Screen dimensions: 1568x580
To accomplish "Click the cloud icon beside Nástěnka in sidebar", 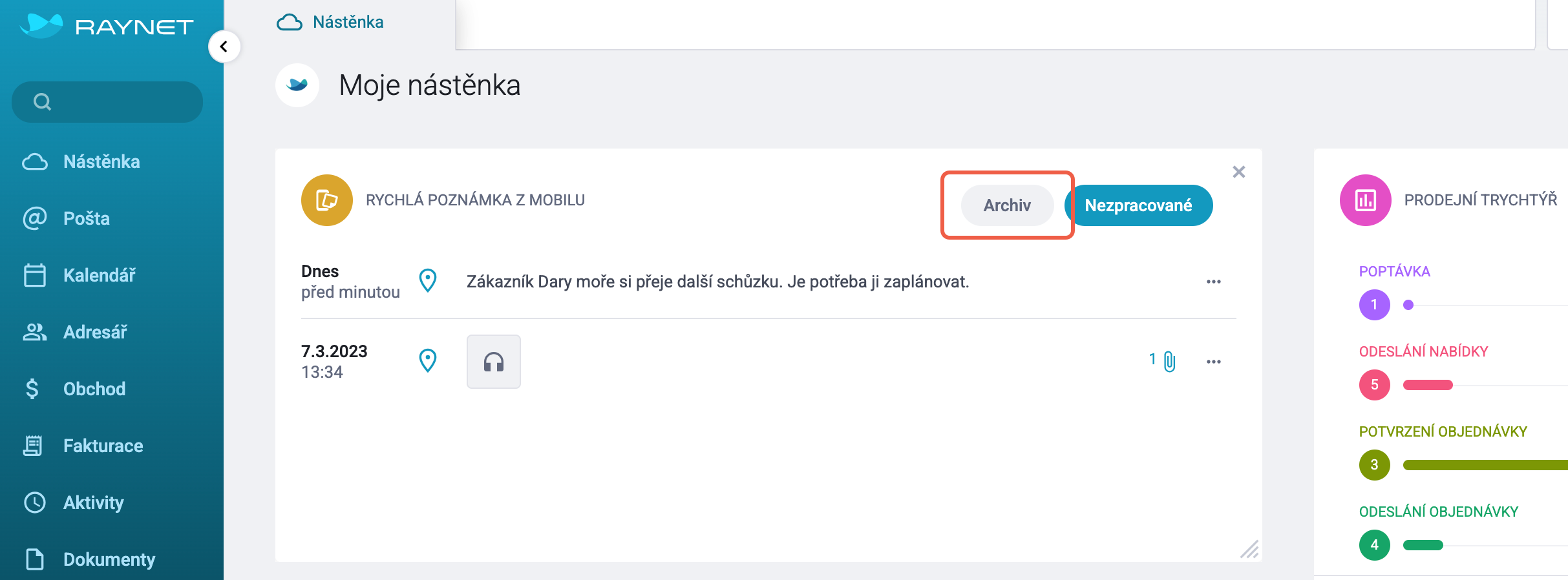I will tap(35, 161).
